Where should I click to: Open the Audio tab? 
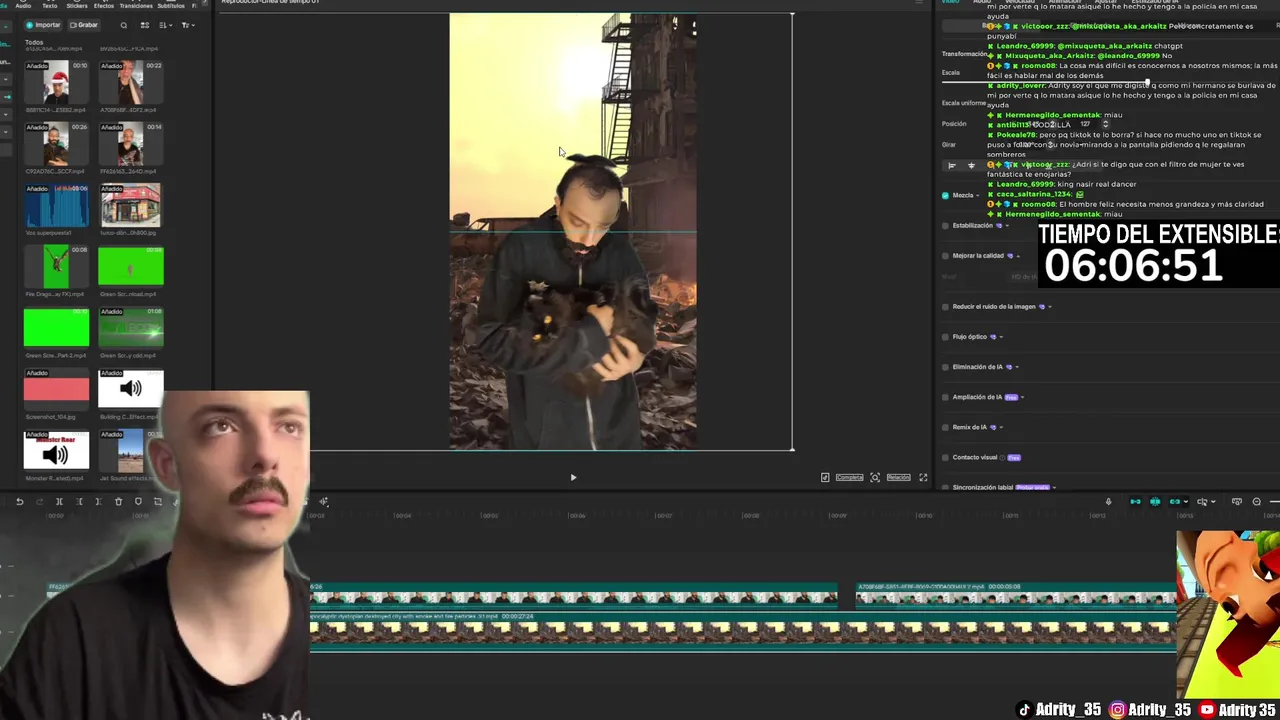pos(23,5)
